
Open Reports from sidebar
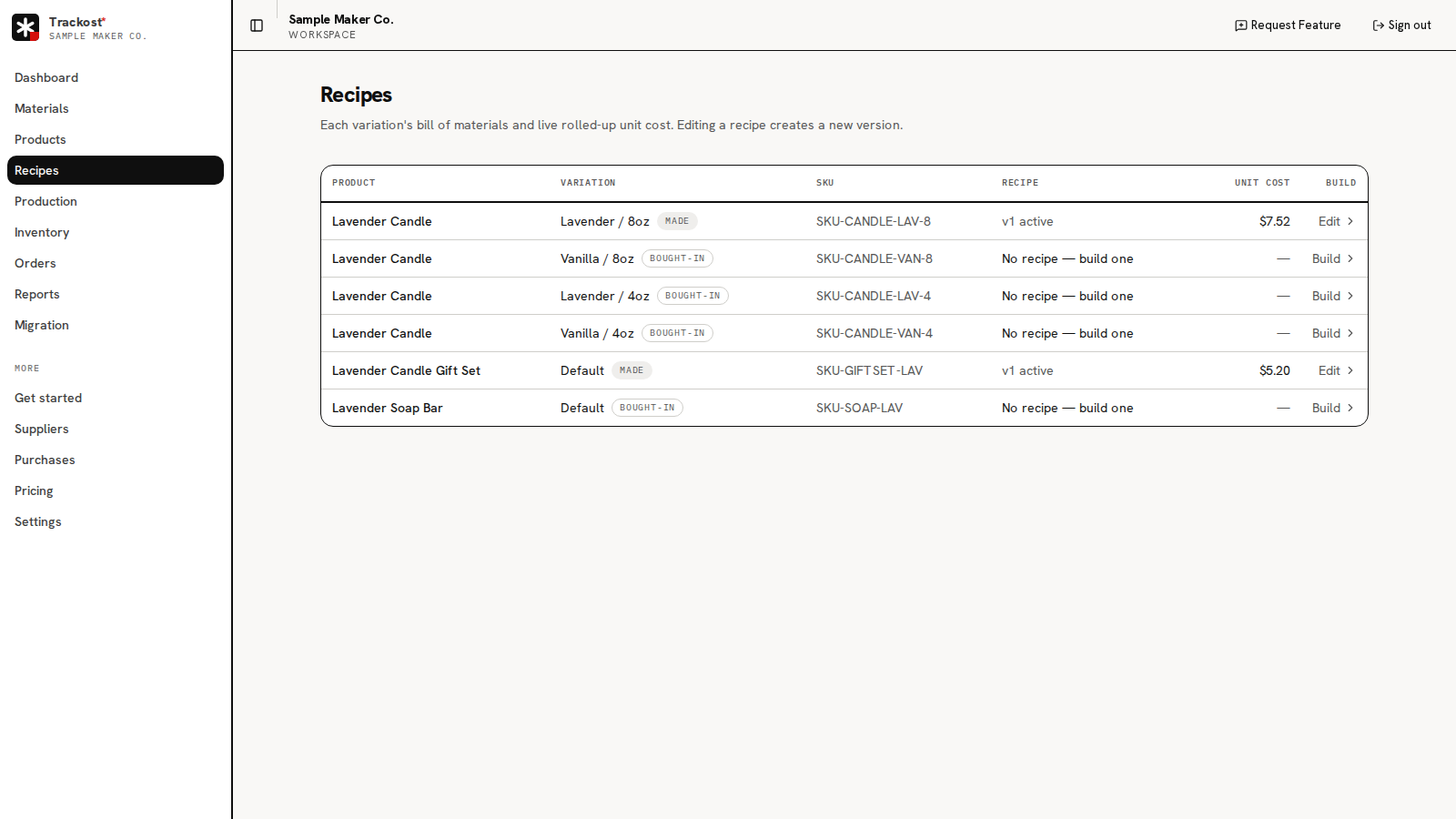pos(116,294)
